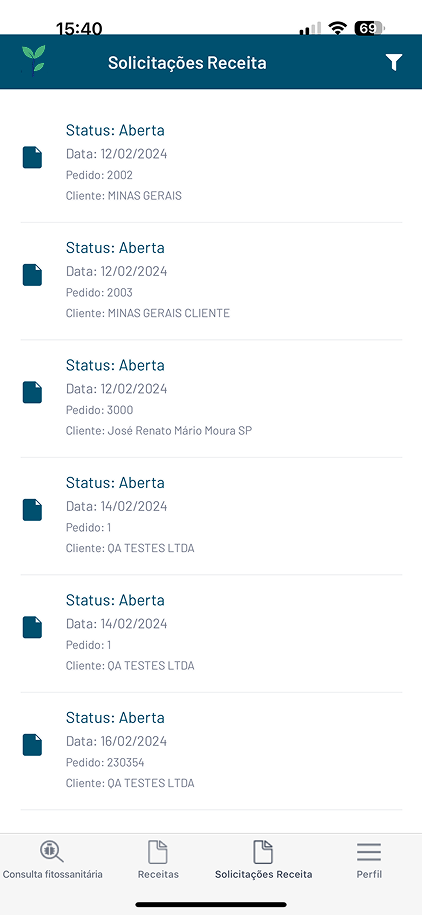The image size is (422, 915).
Task: Switch to Solicitações Receita tab
Action: pyautogui.click(x=263, y=860)
